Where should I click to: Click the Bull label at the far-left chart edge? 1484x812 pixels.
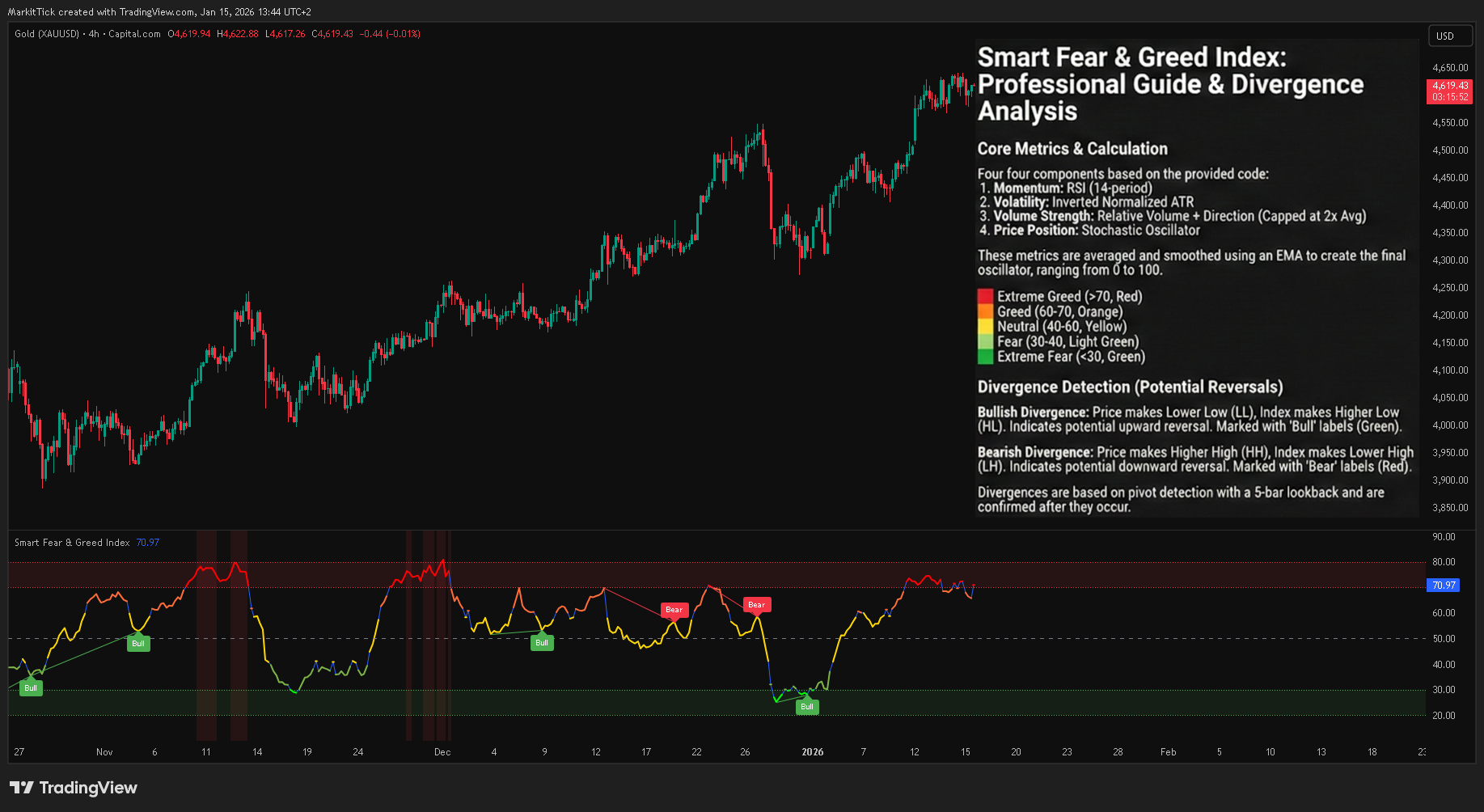(31, 688)
